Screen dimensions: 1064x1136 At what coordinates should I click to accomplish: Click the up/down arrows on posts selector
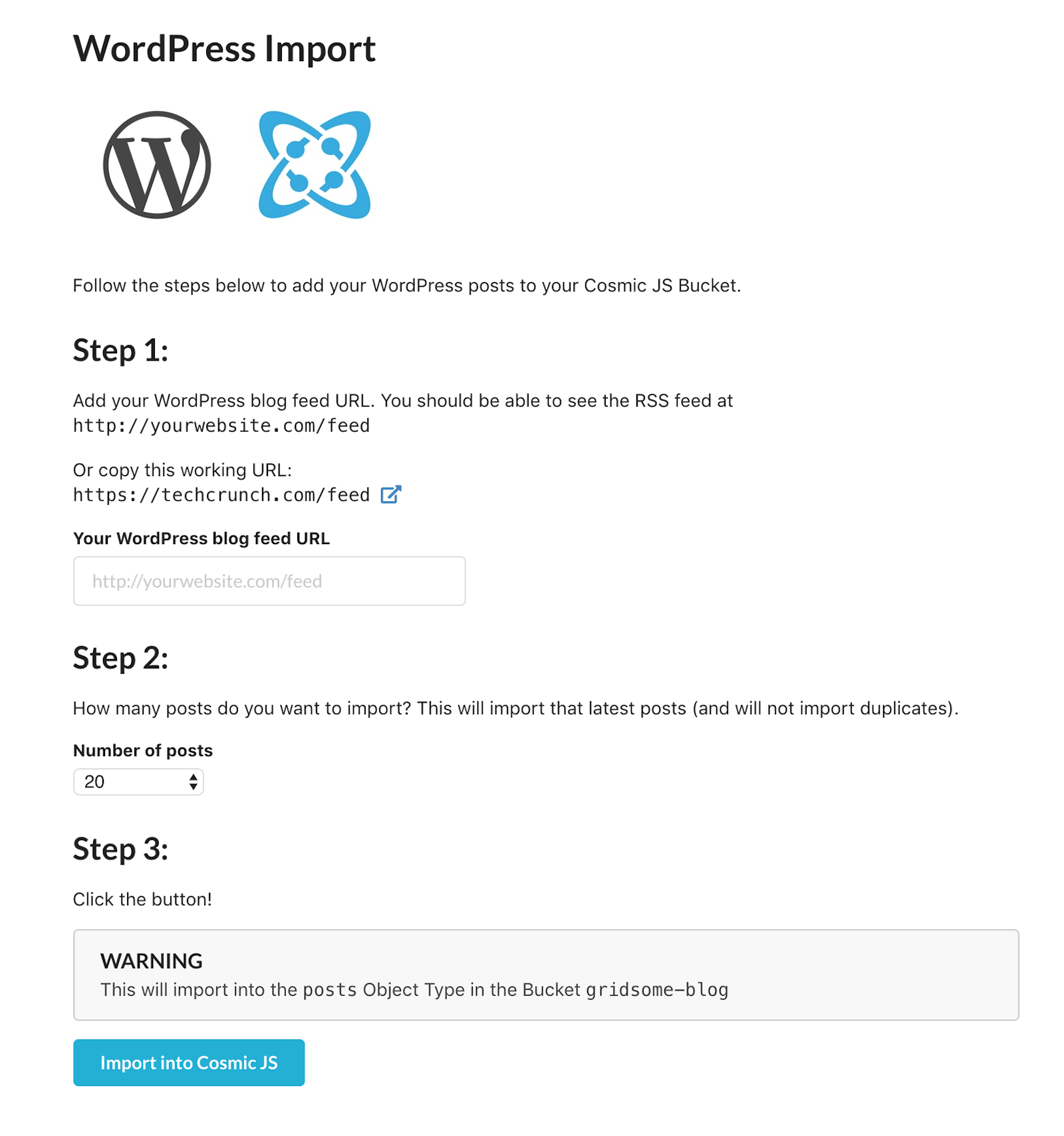point(193,782)
